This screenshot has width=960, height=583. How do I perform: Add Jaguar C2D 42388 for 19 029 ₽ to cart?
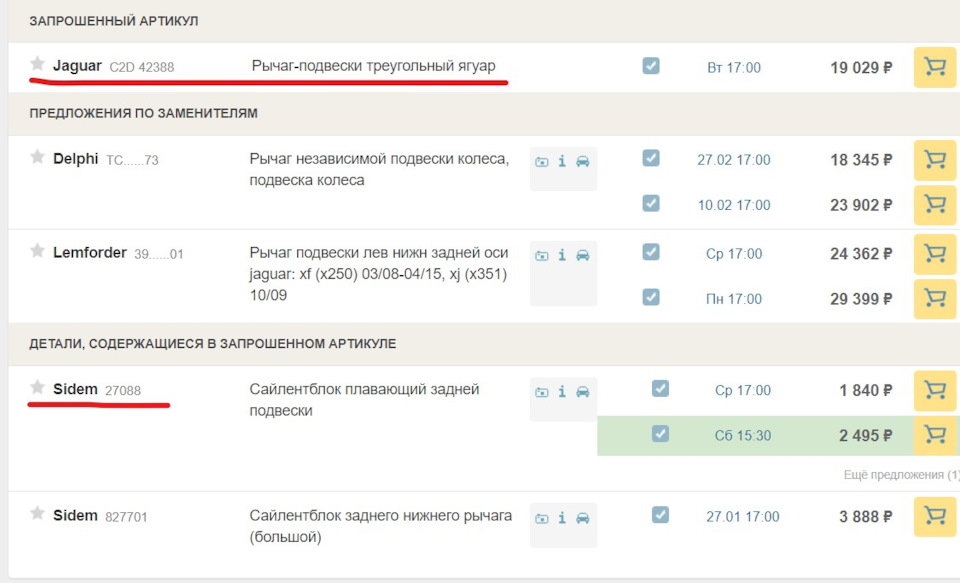(x=934, y=67)
